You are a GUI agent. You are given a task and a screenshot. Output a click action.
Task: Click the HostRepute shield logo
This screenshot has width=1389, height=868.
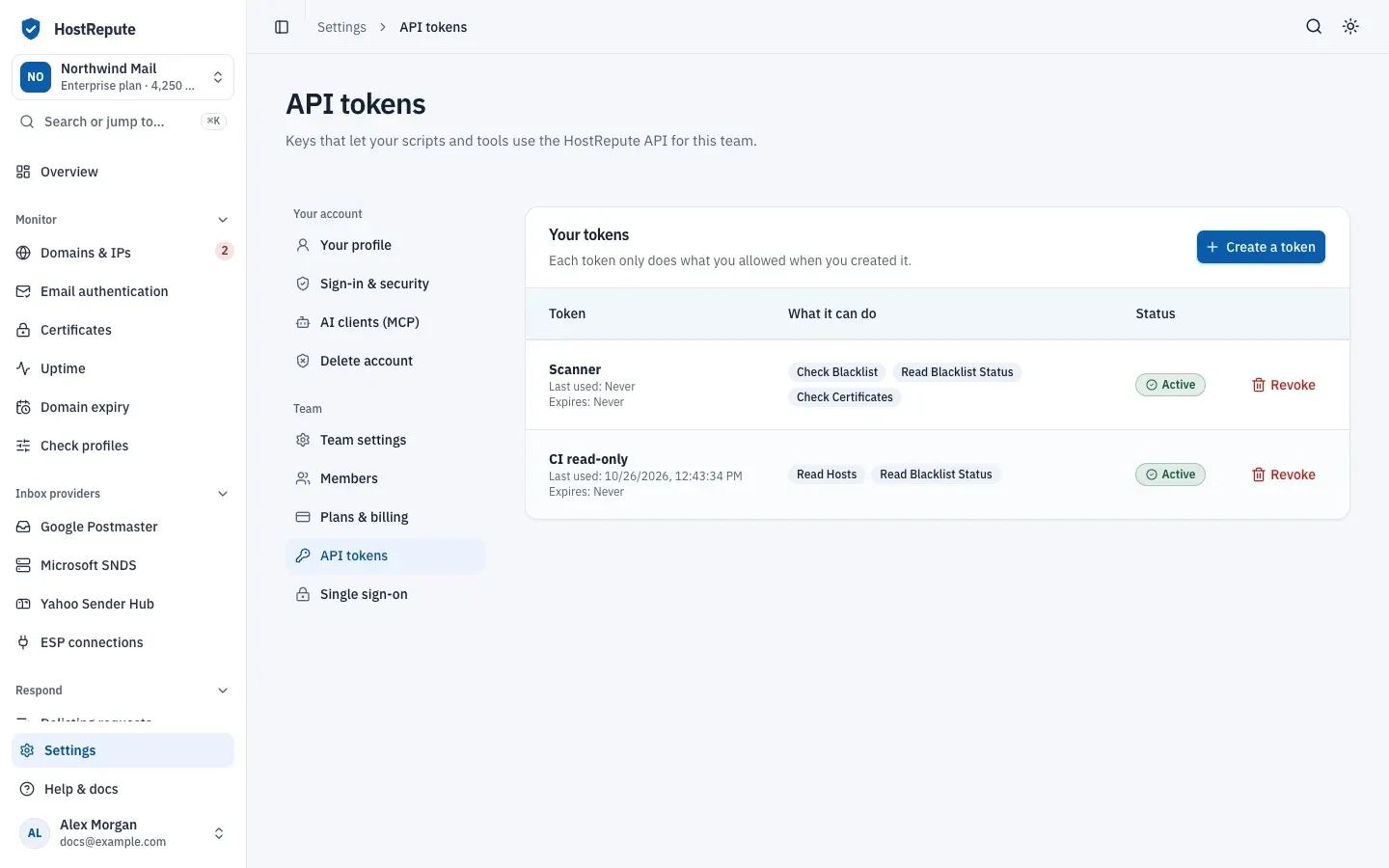[x=31, y=29]
